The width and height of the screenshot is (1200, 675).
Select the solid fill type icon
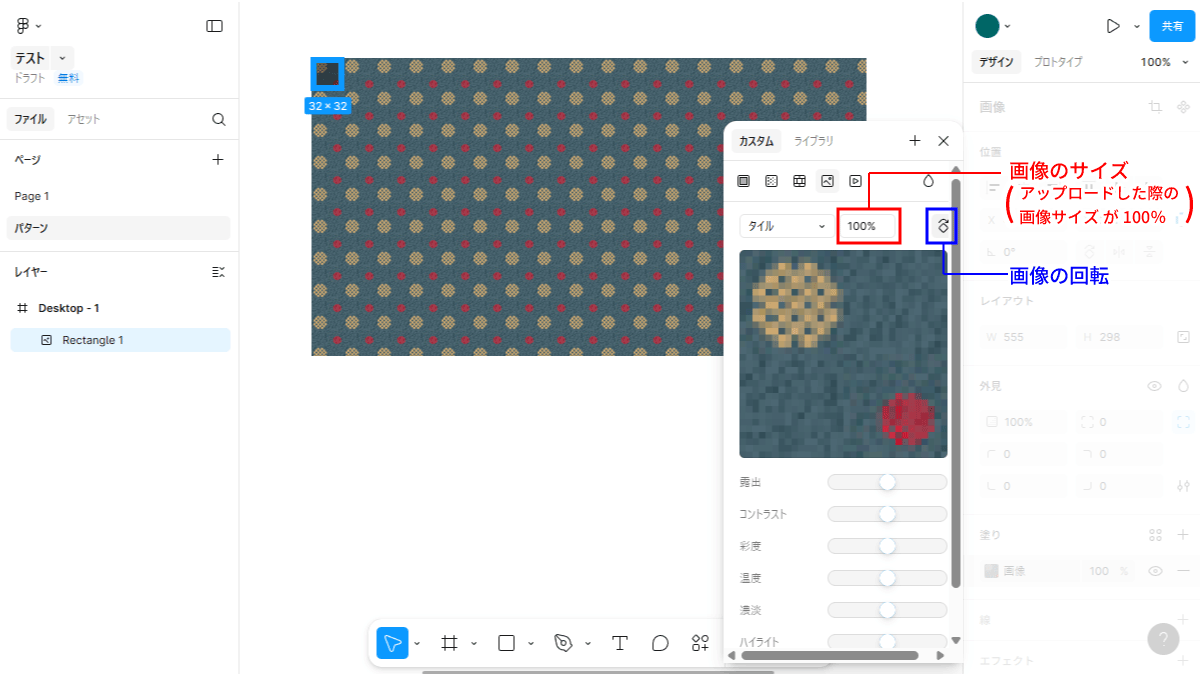[743, 181]
